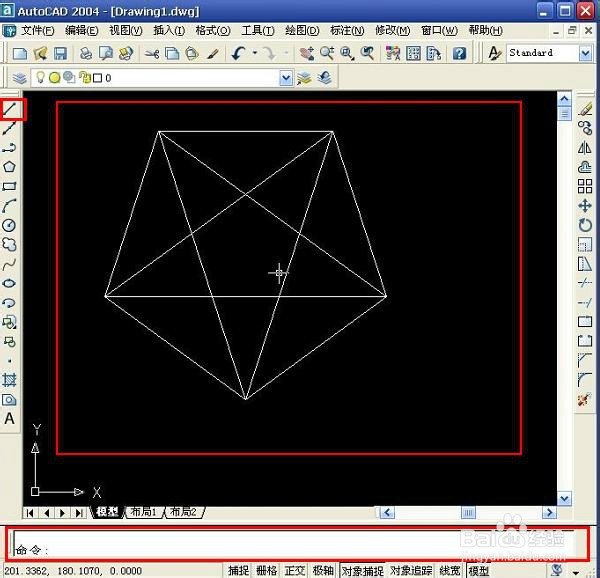This screenshot has height=578, width=600.
Task: Click the layer 0 color swatch
Action: click(x=98, y=78)
